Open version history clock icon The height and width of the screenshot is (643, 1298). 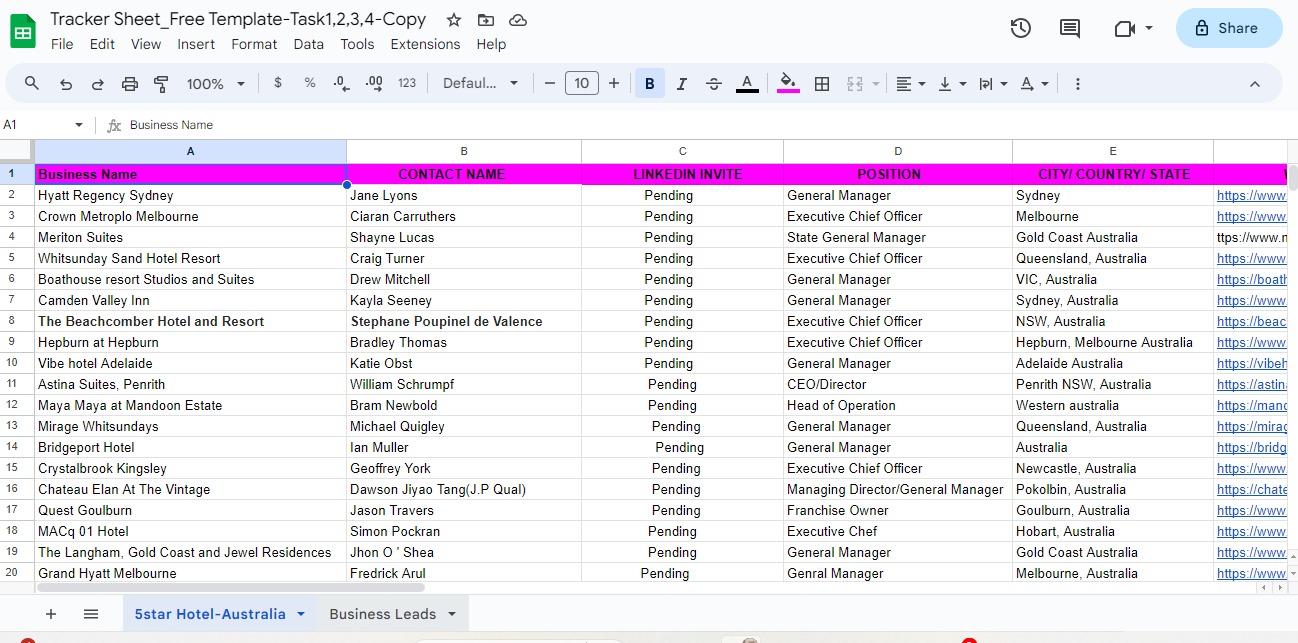1020,28
